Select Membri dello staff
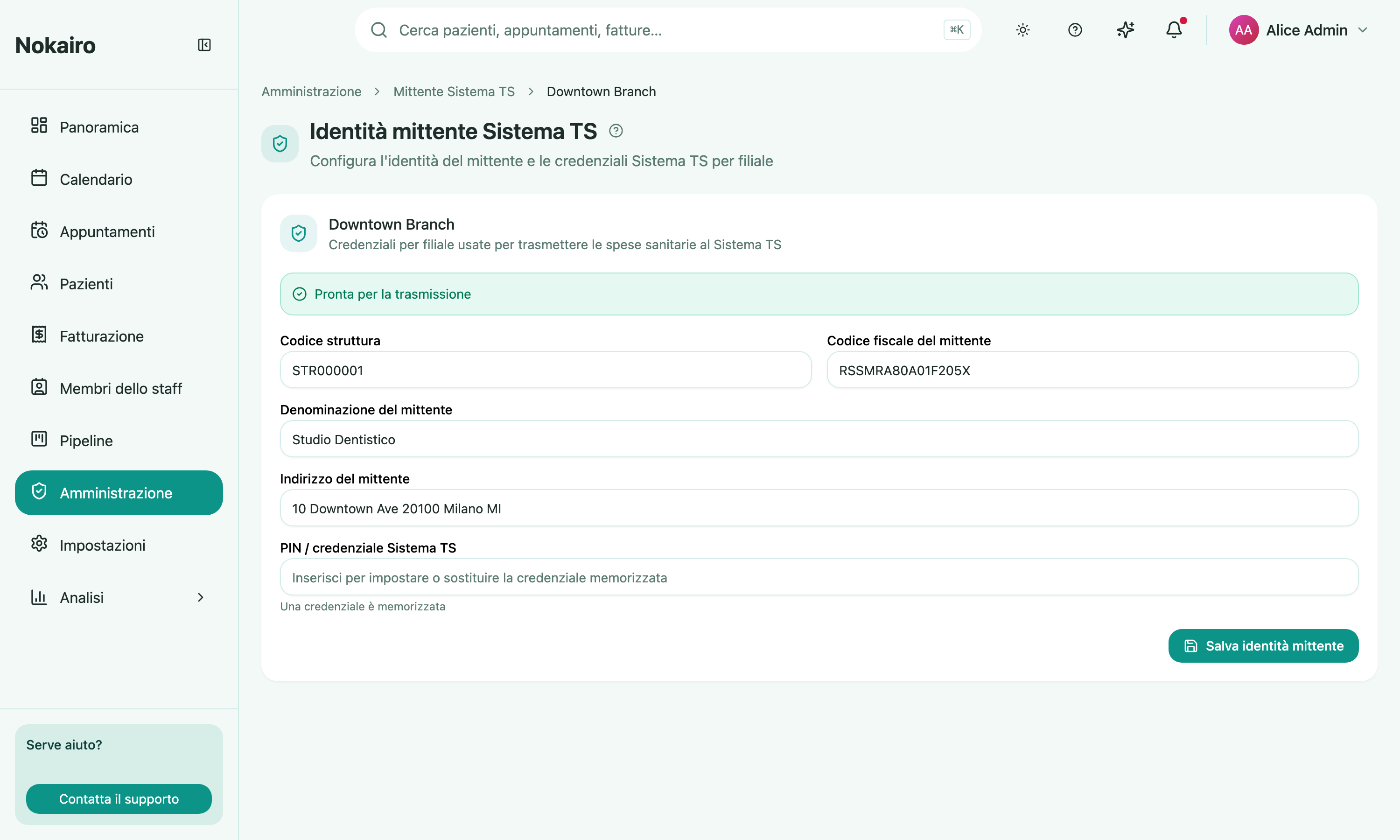The height and width of the screenshot is (840, 1400). 119,388
